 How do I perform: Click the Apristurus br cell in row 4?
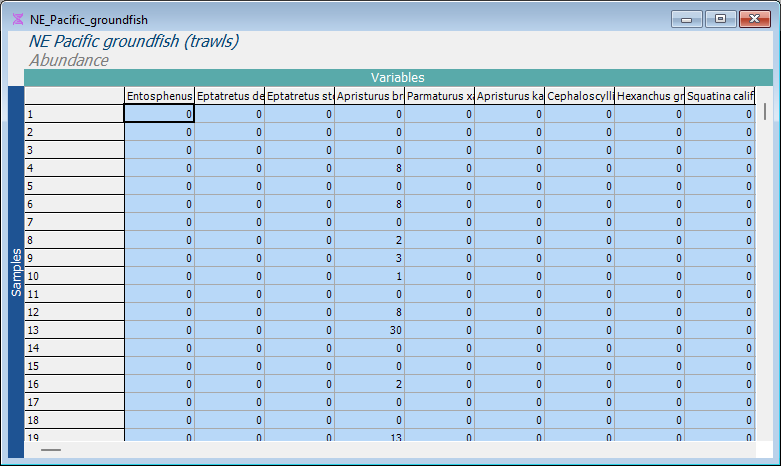(369, 168)
